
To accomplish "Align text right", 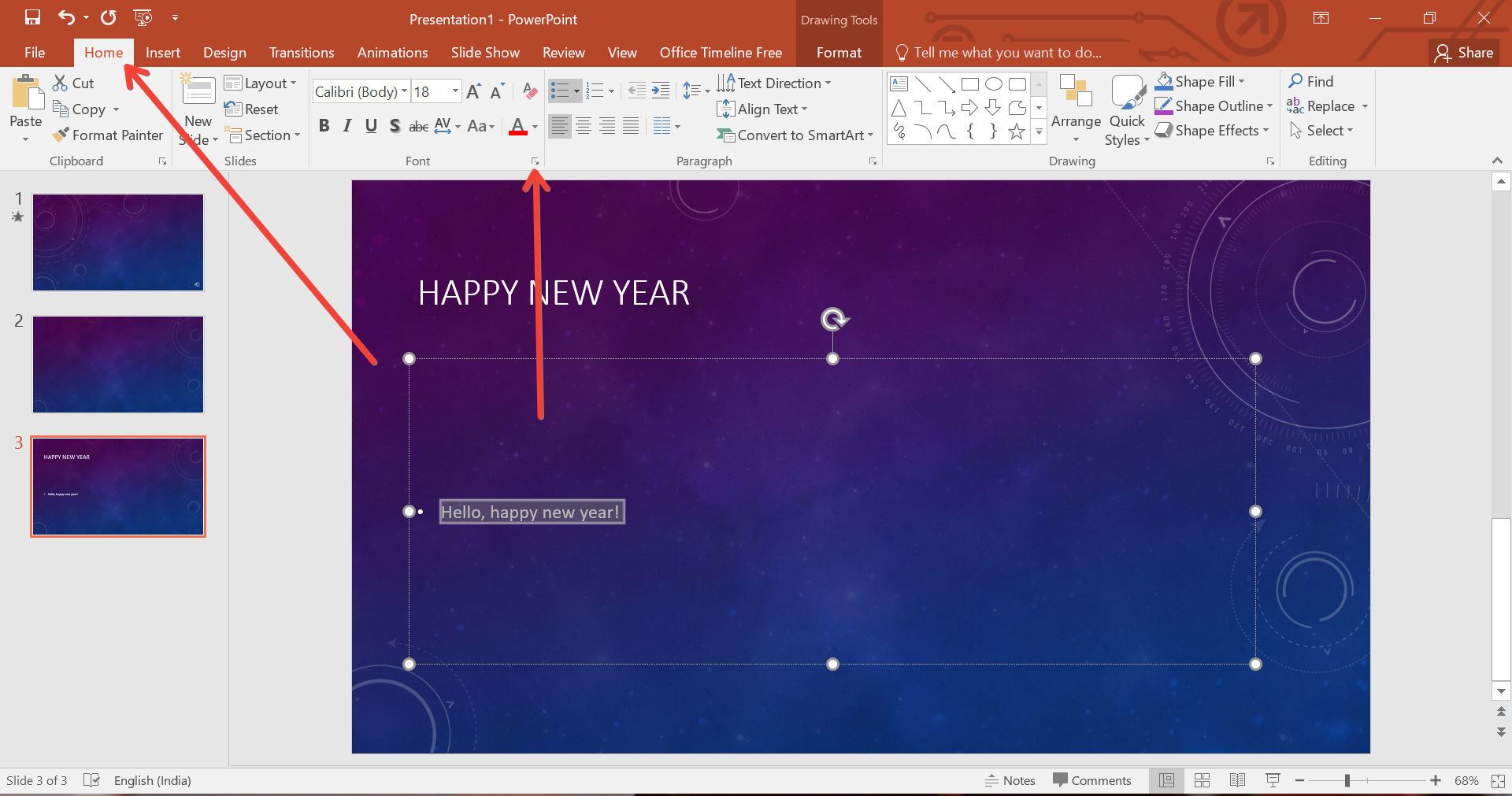I will (607, 126).
